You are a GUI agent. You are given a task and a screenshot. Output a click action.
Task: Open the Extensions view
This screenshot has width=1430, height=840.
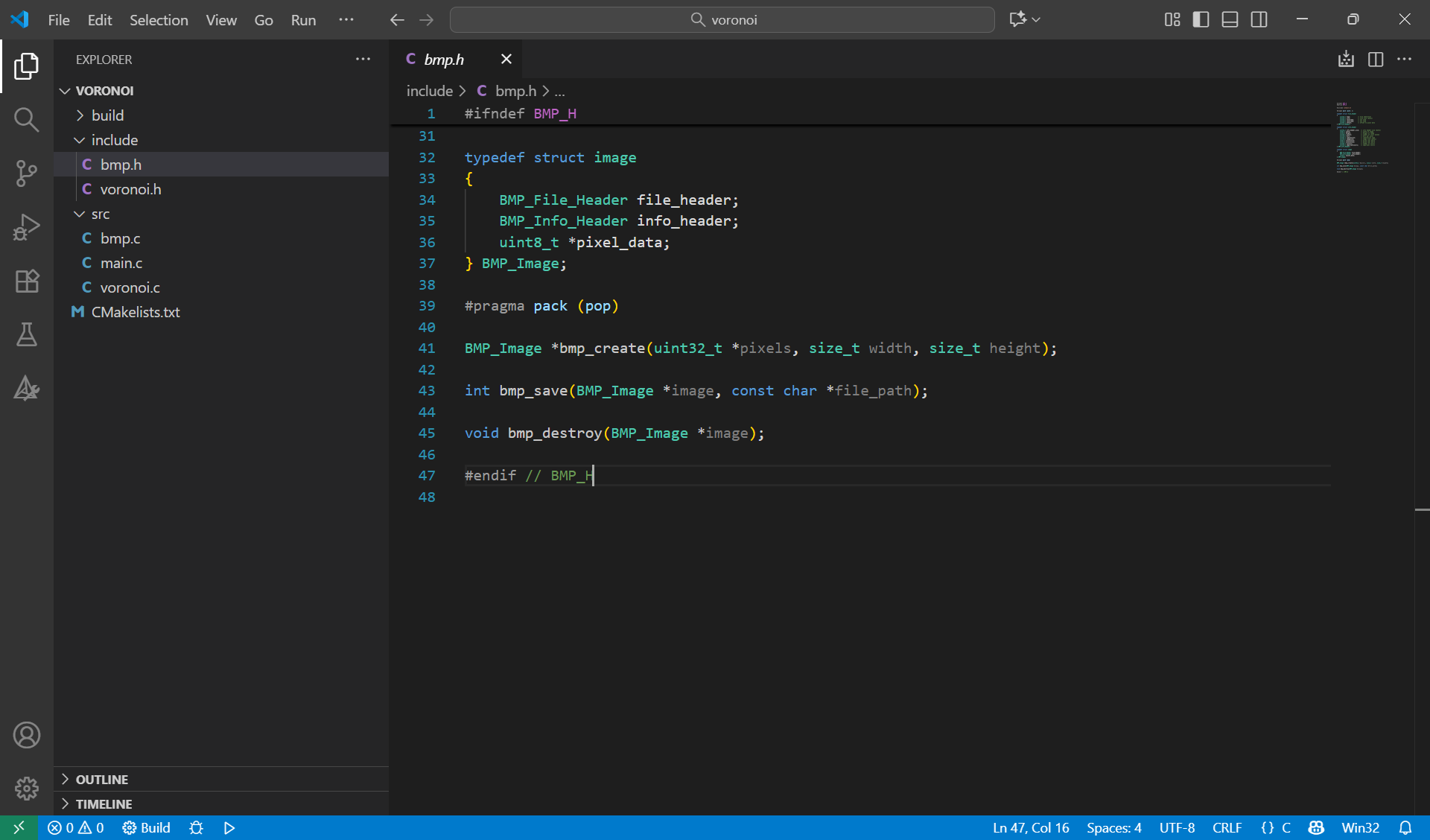pyautogui.click(x=27, y=281)
